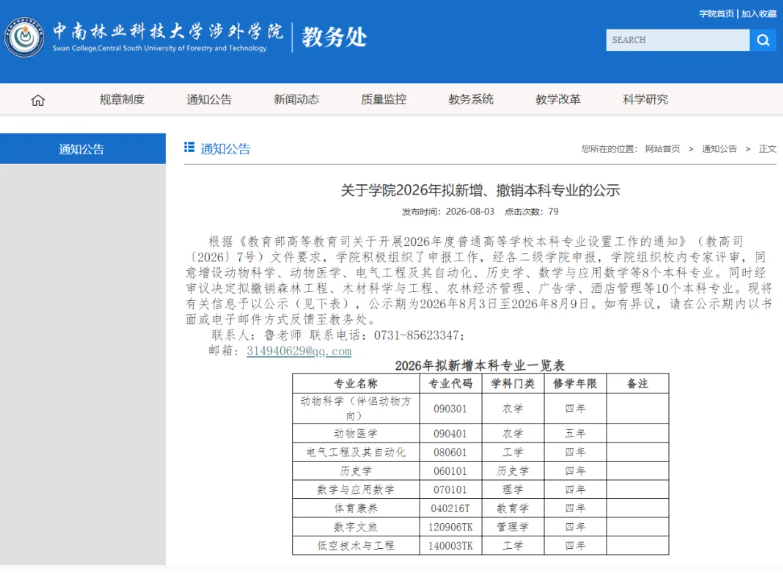Go to 学院首页 link at top right

coord(717,14)
